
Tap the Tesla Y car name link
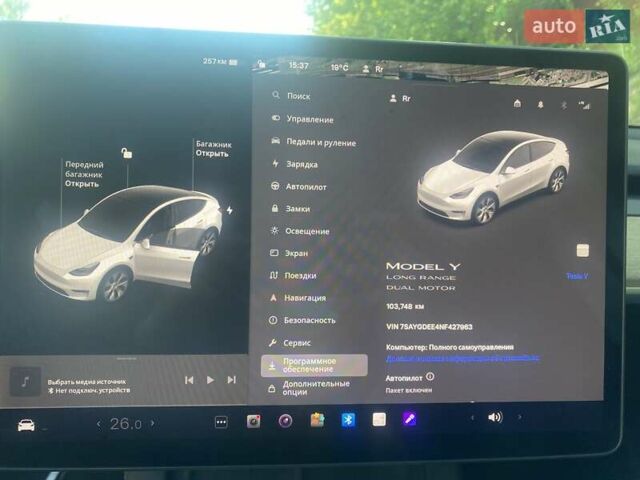(x=577, y=276)
